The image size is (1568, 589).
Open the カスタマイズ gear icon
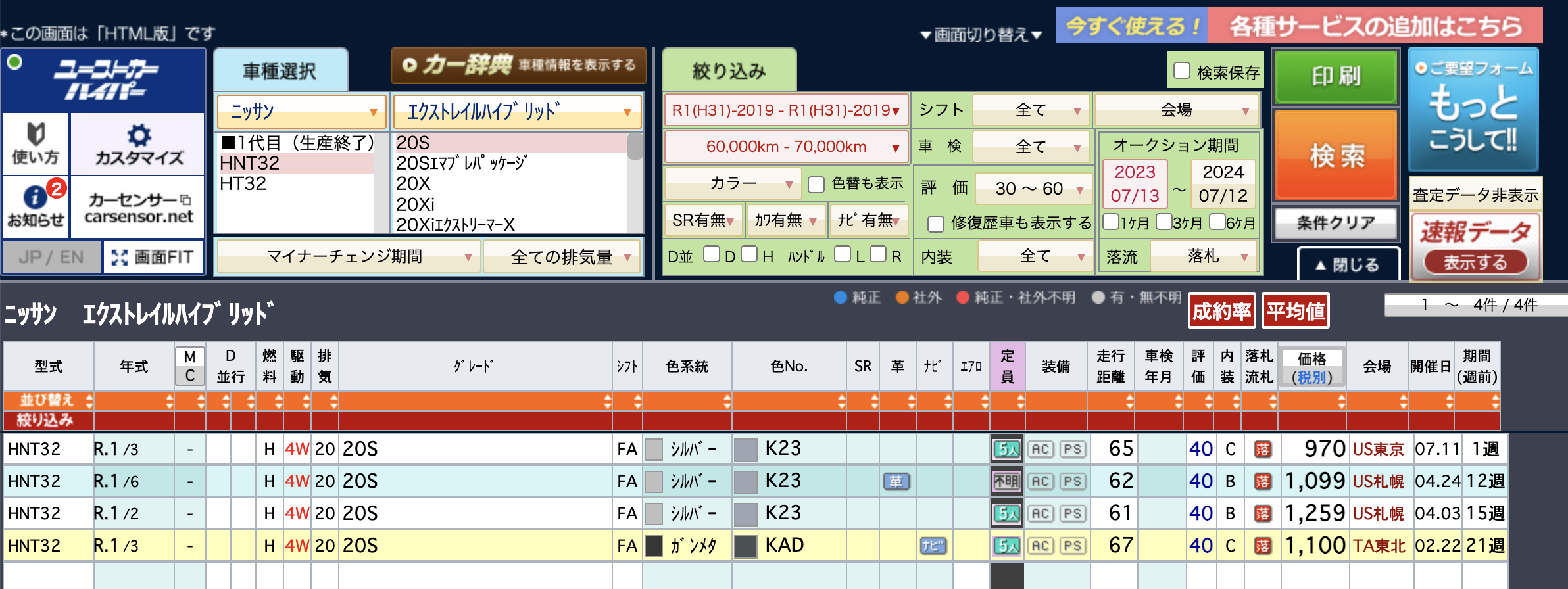[138, 143]
